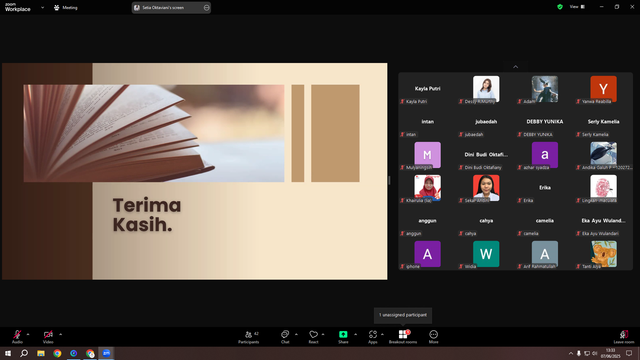Select cahya's participant tile
The height and width of the screenshot is (360, 640).
point(486,222)
